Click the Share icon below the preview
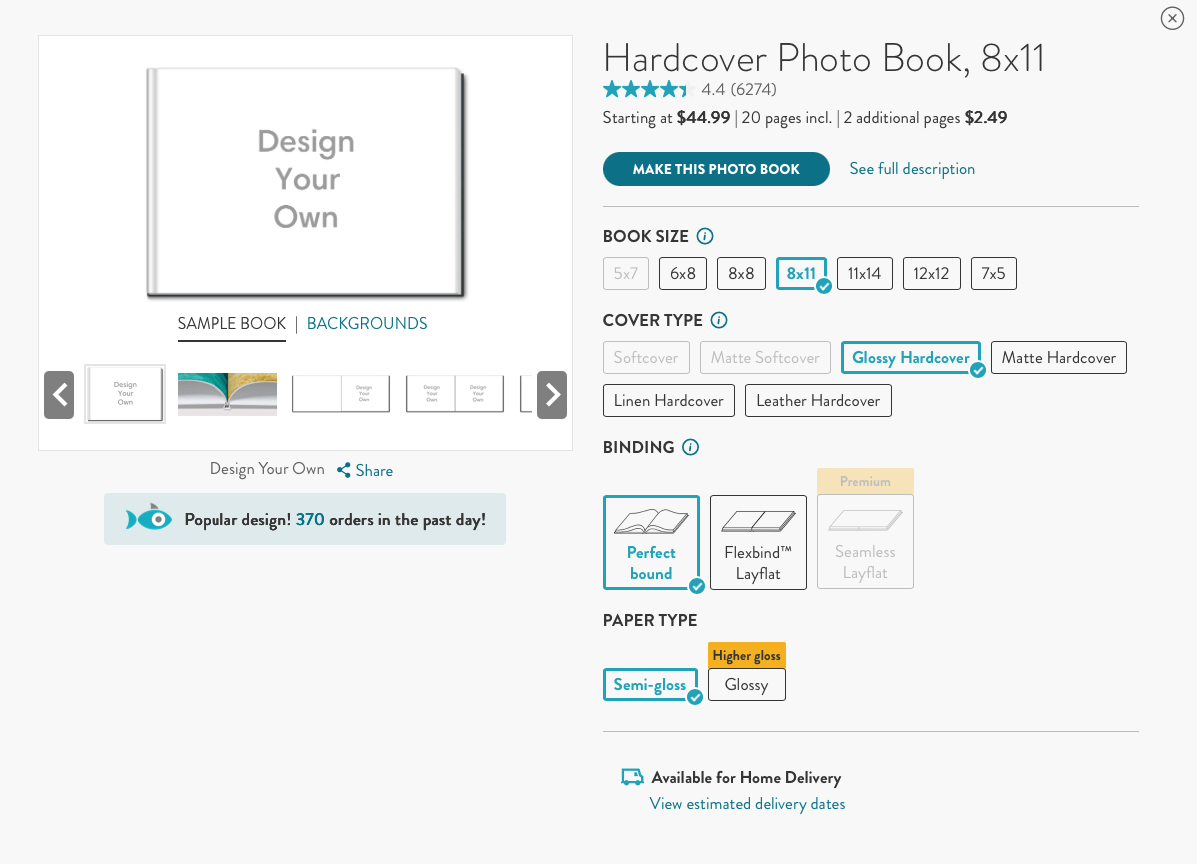This screenshot has height=864, width=1197. pyautogui.click(x=343, y=470)
